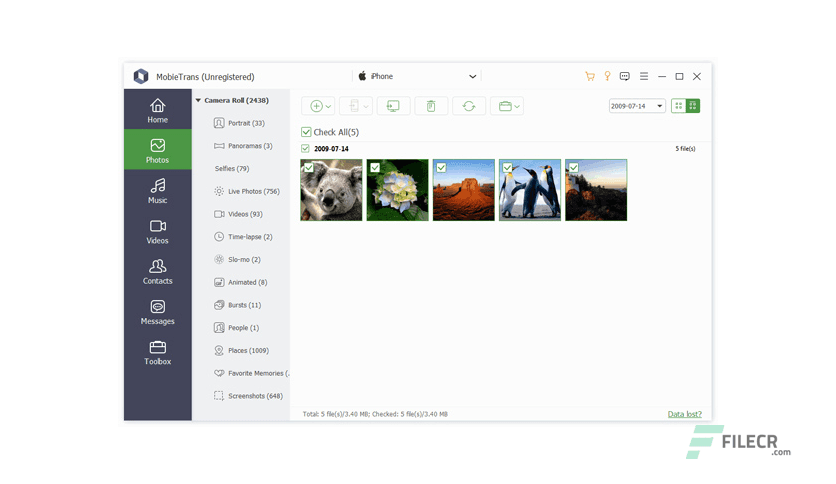Viewport: 836px width, 484px height.
Task: Uncheck the koala photo checkbox
Action: point(309,167)
